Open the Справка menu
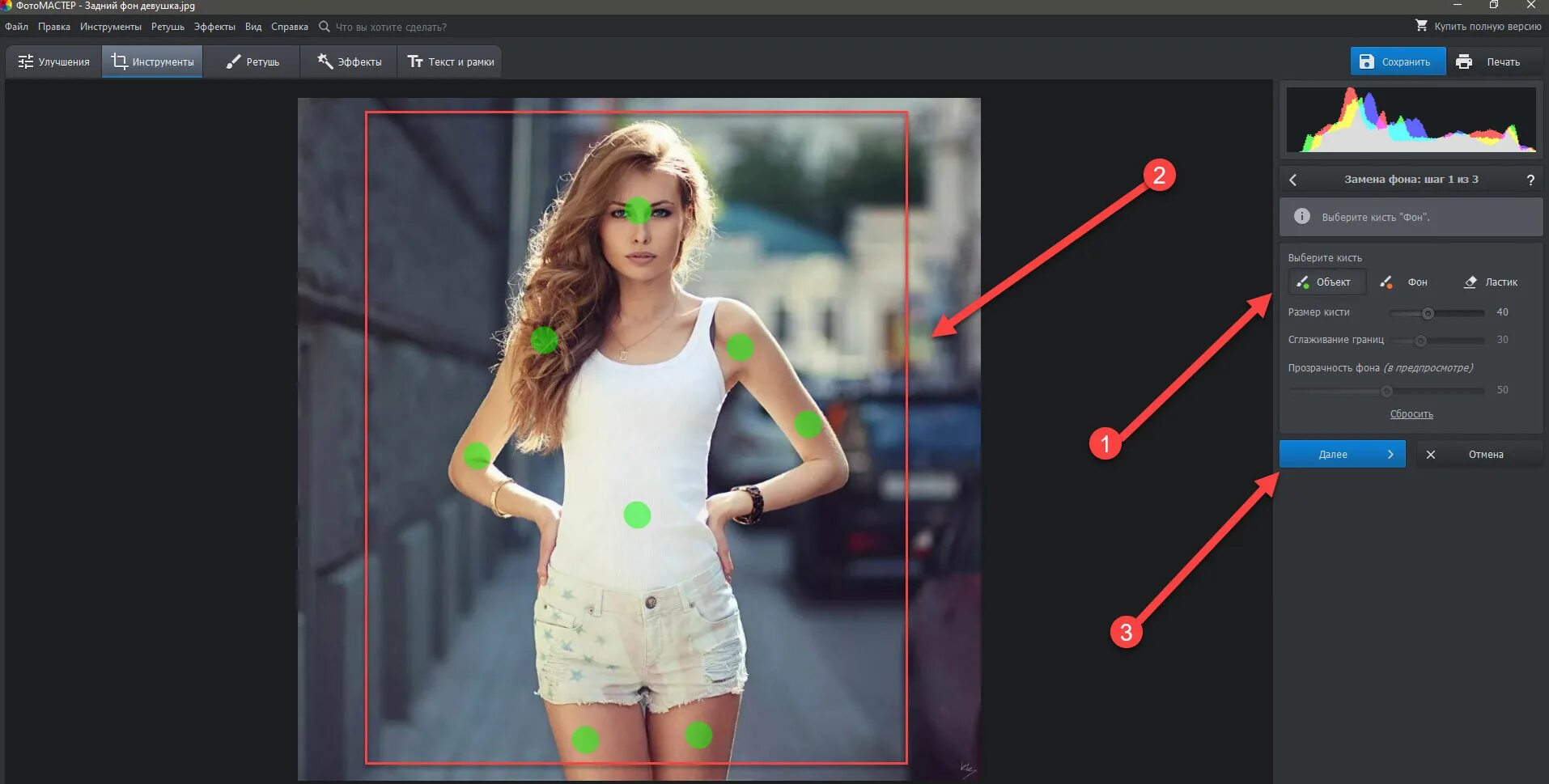Viewport: 1549px width, 784px height. [x=290, y=27]
